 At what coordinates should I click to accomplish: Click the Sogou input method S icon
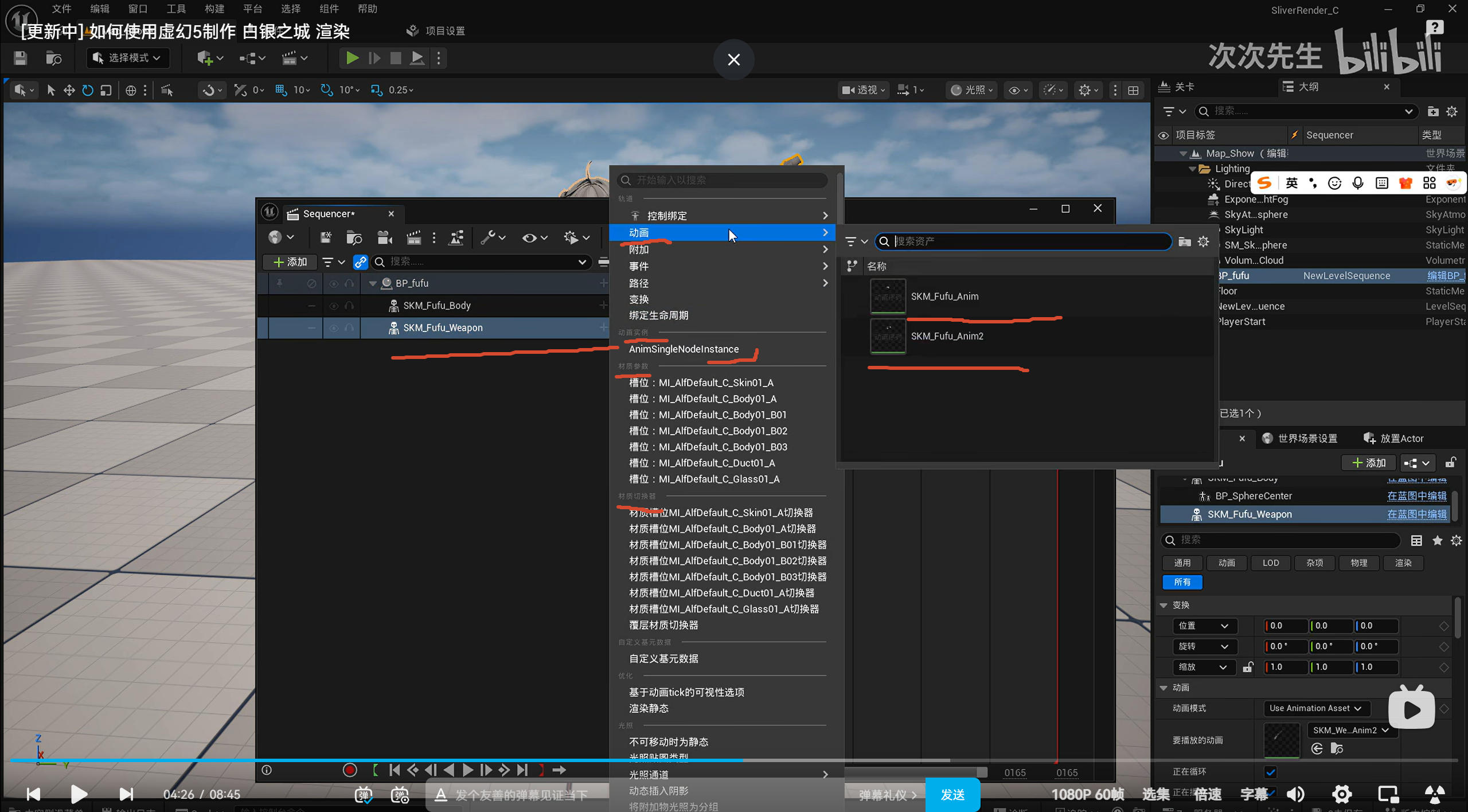pos(1264,183)
